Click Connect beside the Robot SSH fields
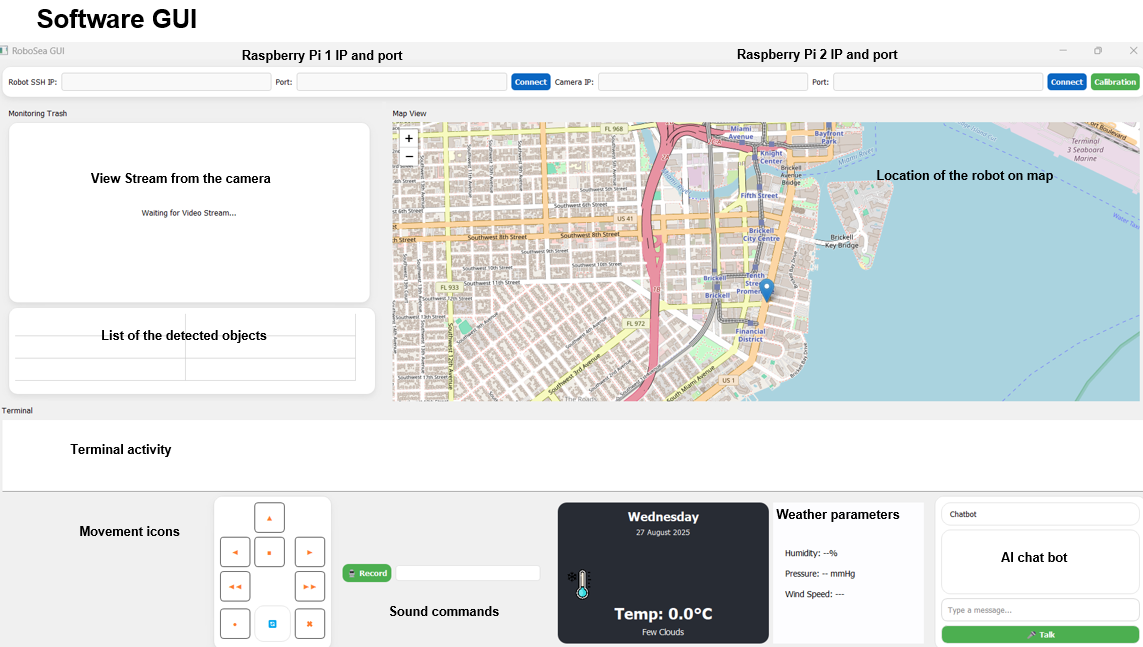1143x647 pixels. [x=530, y=81]
